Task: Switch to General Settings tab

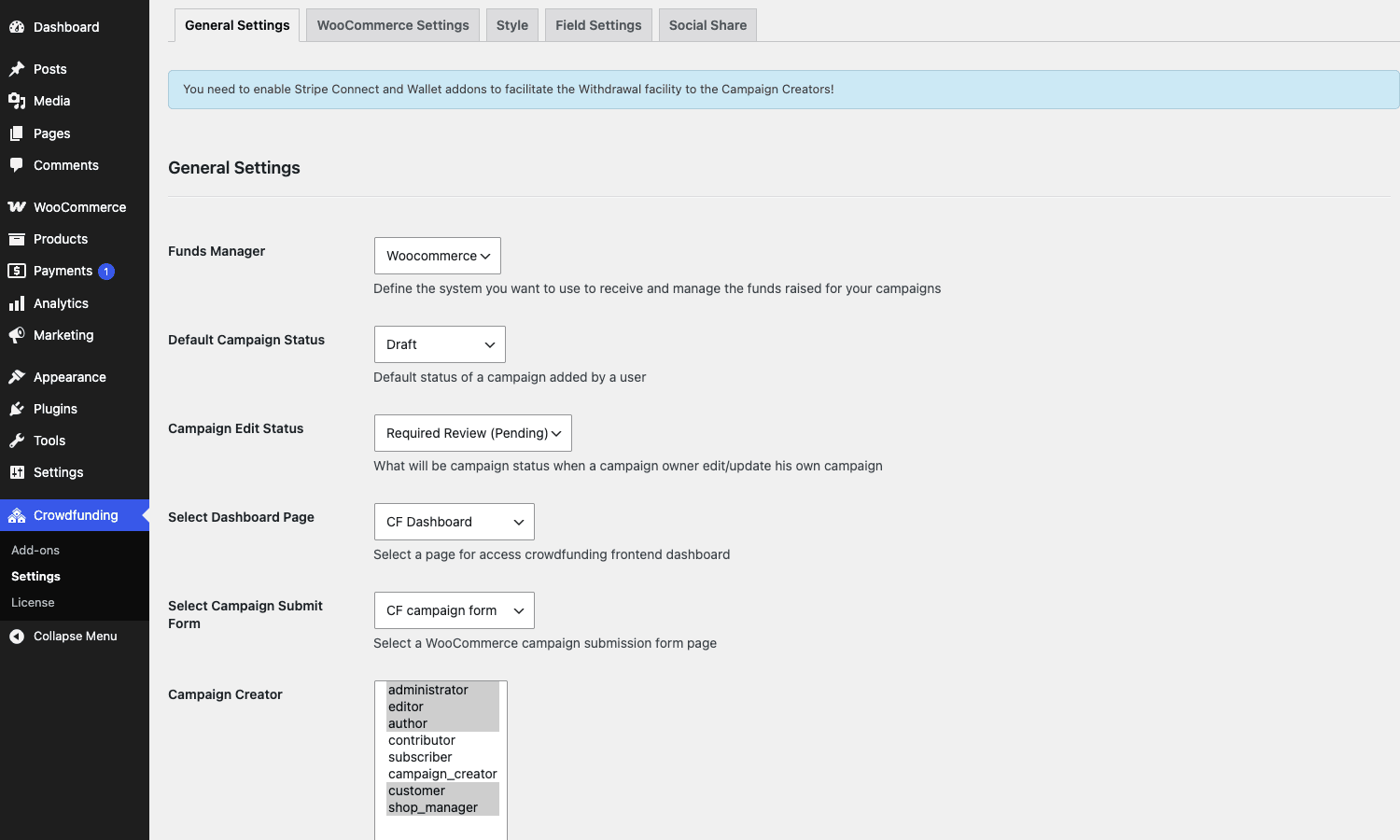Action: (237, 25)
